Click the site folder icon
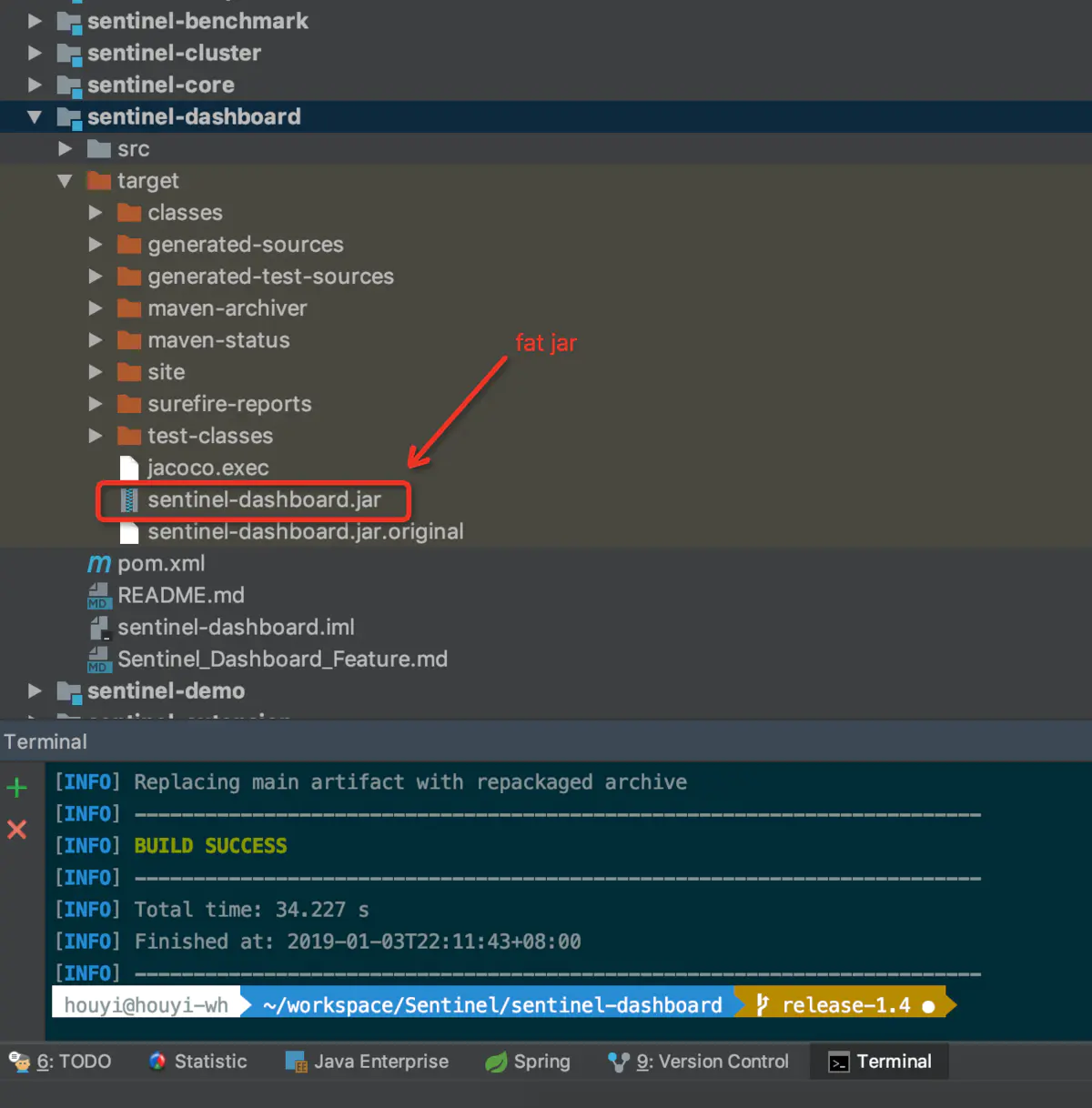This screenshot has height=1108, width=1092. tap(130, 372)
